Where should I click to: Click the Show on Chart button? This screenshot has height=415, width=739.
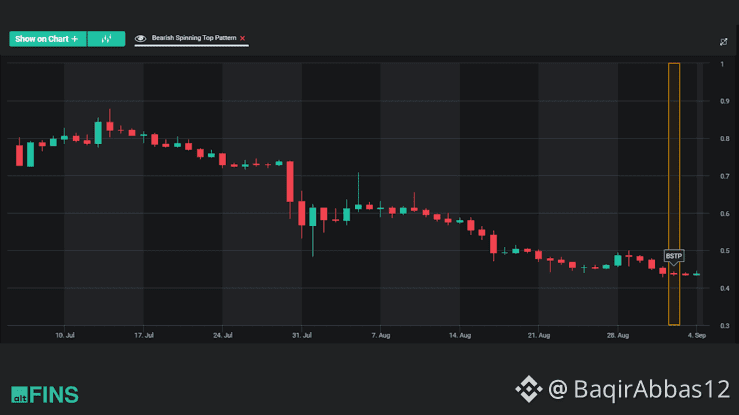48,39
